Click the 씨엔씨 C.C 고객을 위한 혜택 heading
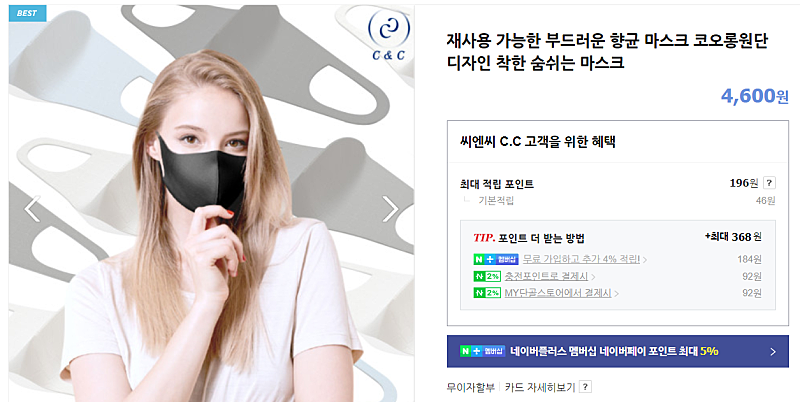Screen dimensions: 800x402 click(x=537, y=141)
